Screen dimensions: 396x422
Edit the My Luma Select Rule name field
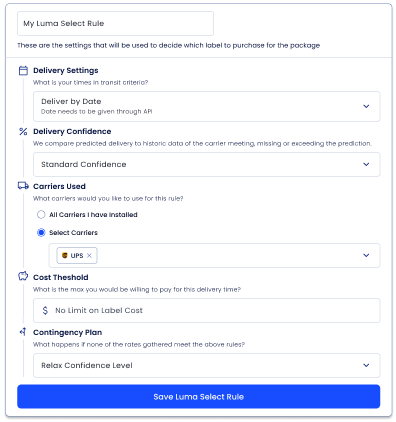[x=115, y=23]
